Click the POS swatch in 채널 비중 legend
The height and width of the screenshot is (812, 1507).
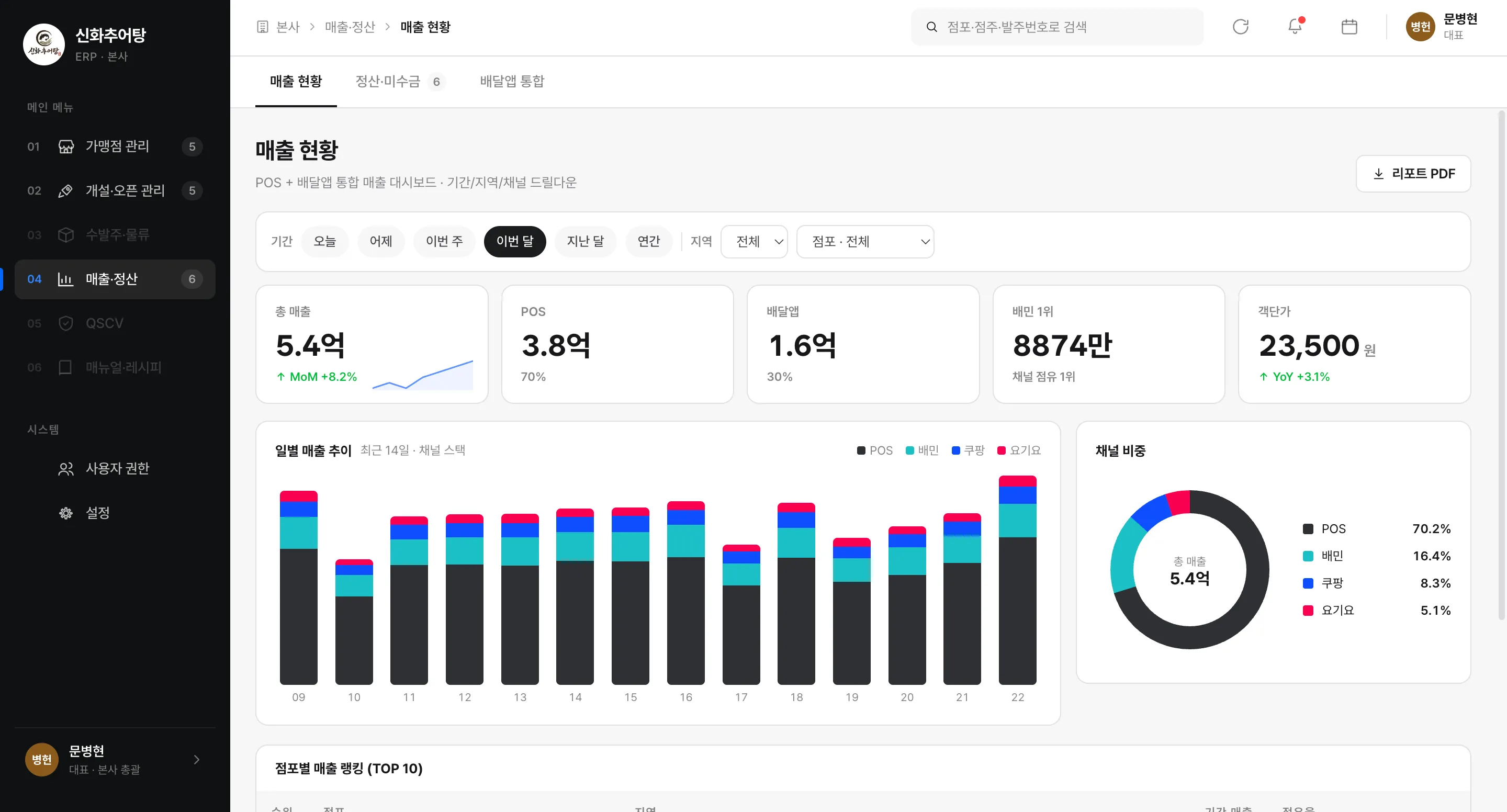click(1308, 529)
